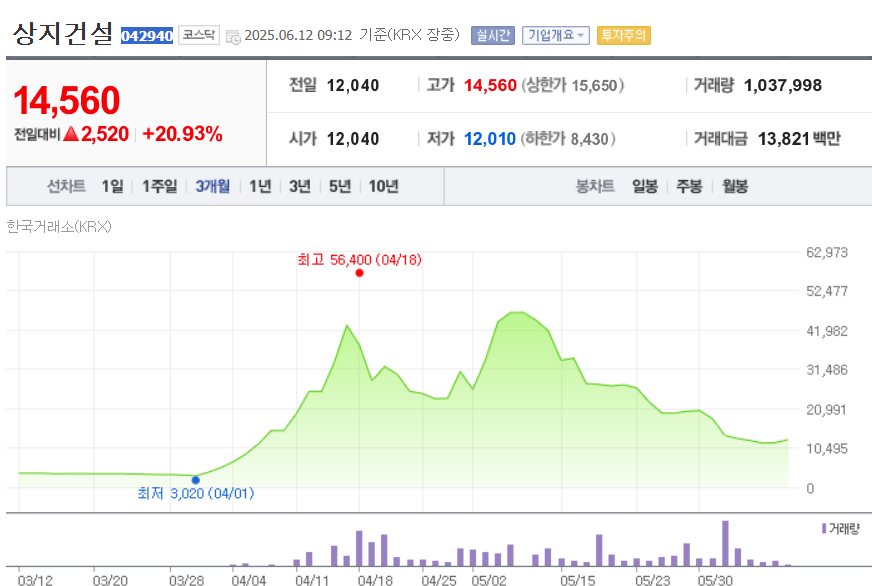Click the 전일 12,040 value
Screen dimensions: 872x586
click(353, 86)
